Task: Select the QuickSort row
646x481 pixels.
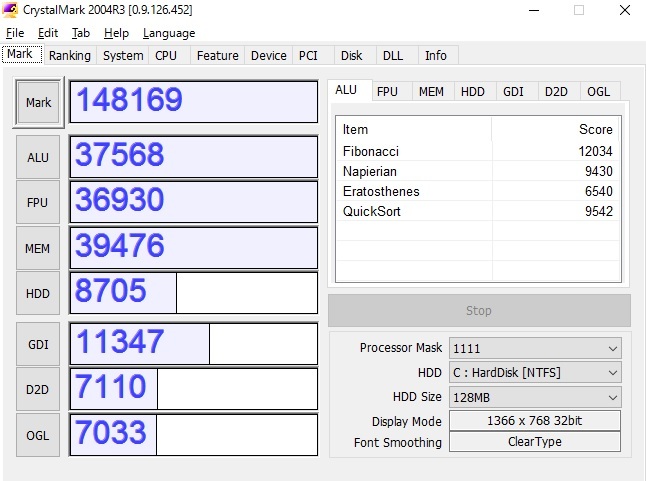Action: pyautogui.click(x=478, y=211)
